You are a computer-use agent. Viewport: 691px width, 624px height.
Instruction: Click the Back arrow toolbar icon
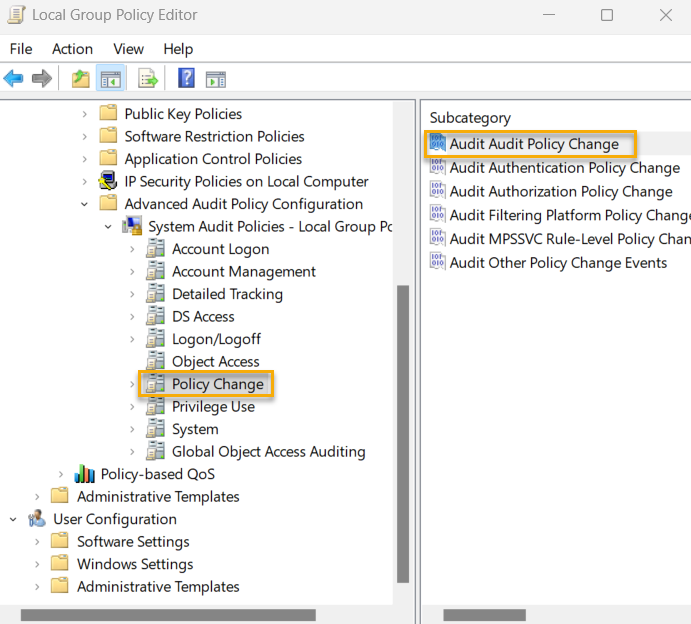(x=14, y=79)
